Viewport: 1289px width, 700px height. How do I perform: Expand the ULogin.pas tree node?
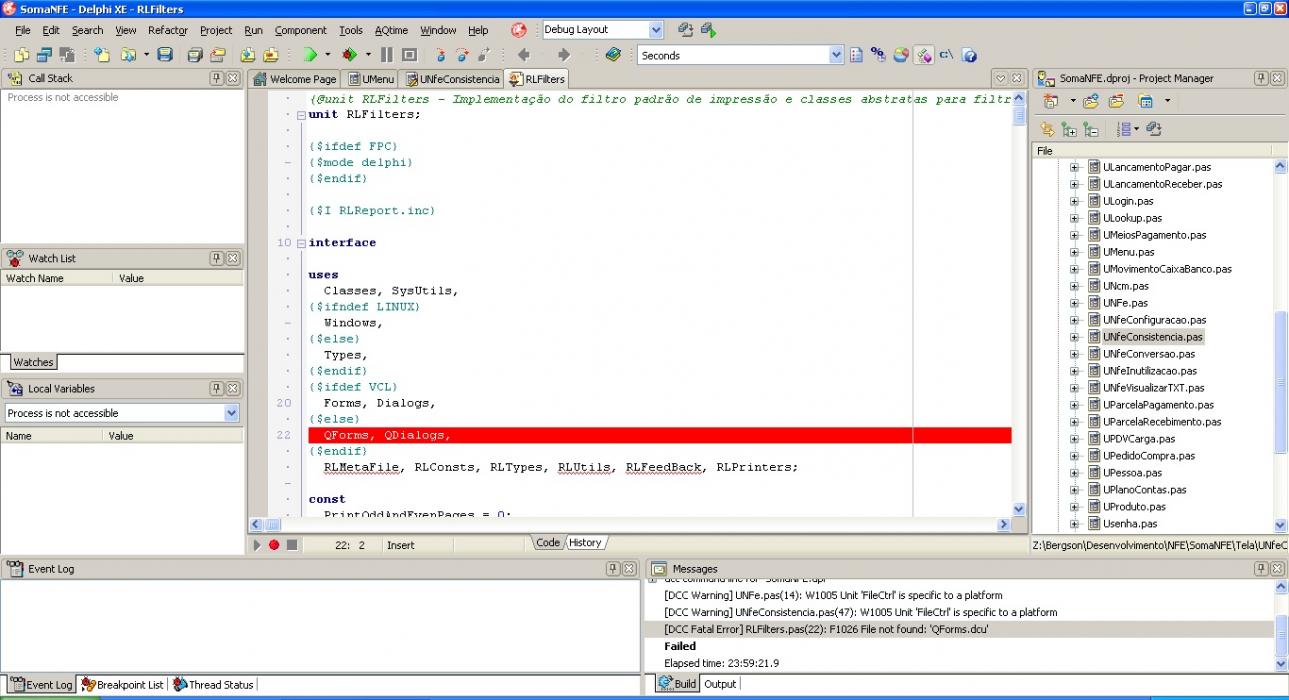1074,201
